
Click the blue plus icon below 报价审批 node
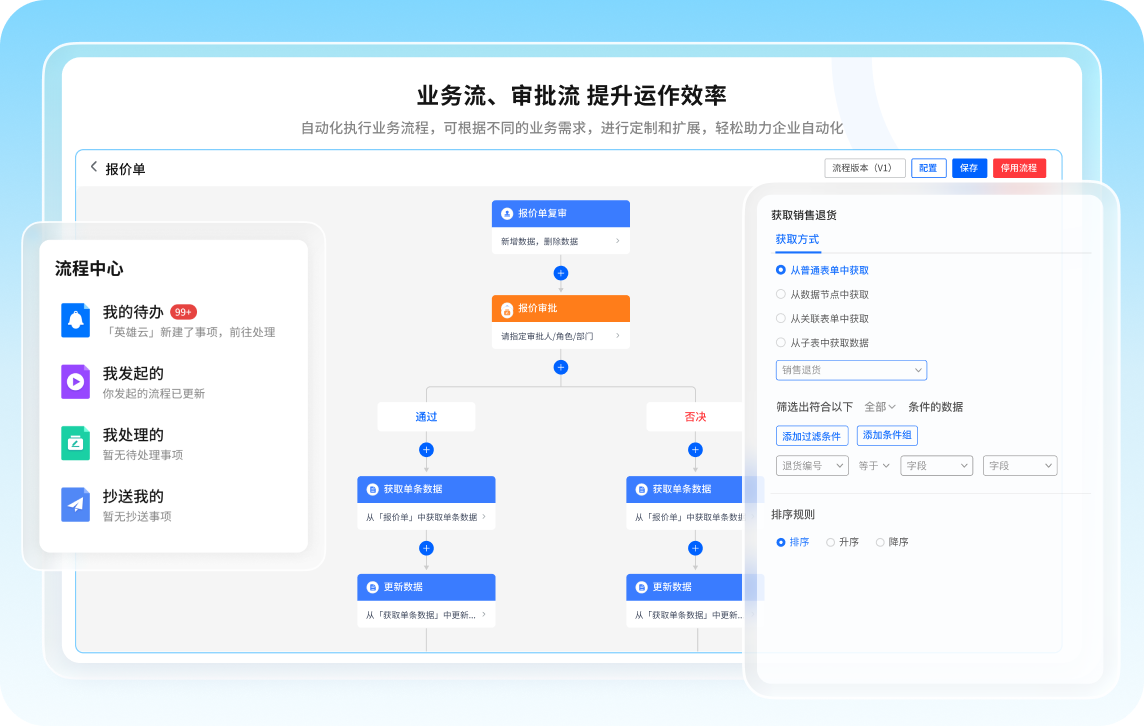[561, 366]
